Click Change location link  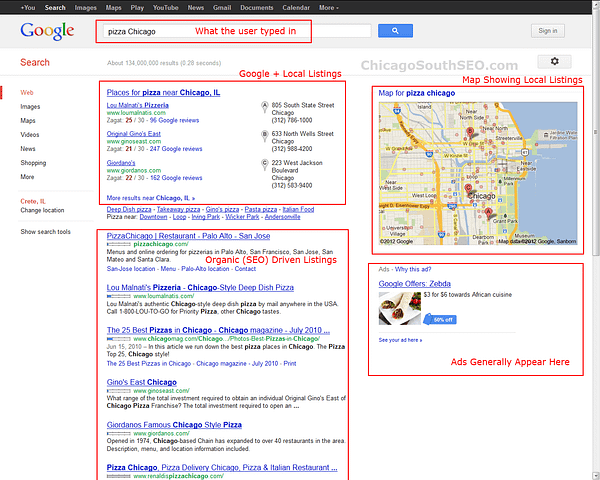[42, 210]
